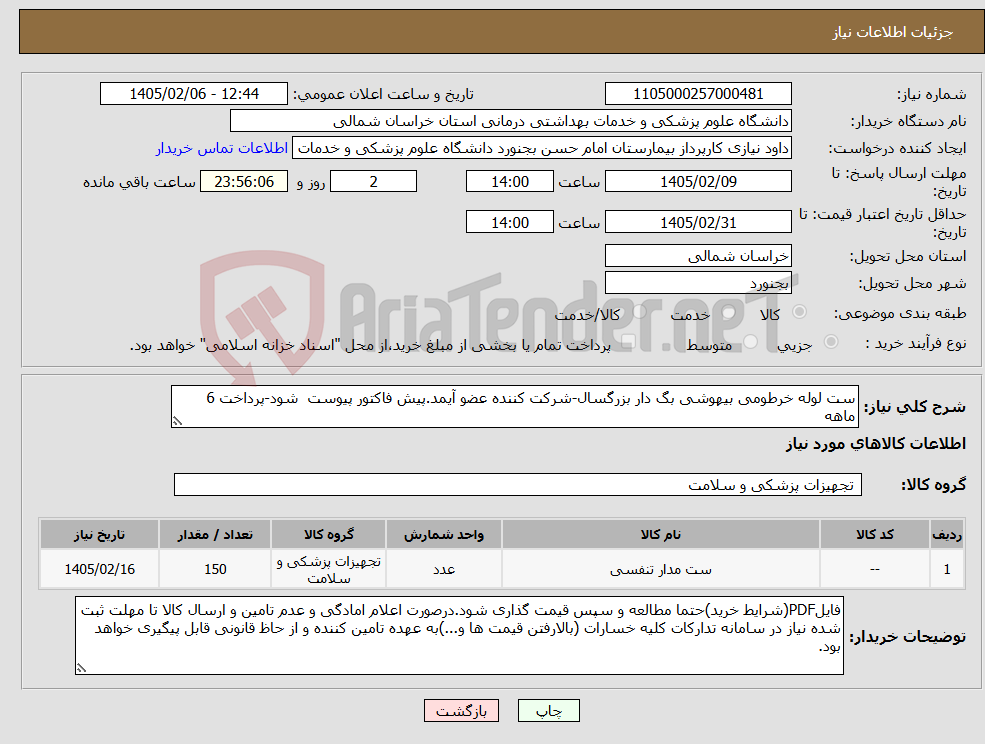Screen dimensions: 985x744
Task: Click the item code cell showing --
Action: tap(874, 569)
